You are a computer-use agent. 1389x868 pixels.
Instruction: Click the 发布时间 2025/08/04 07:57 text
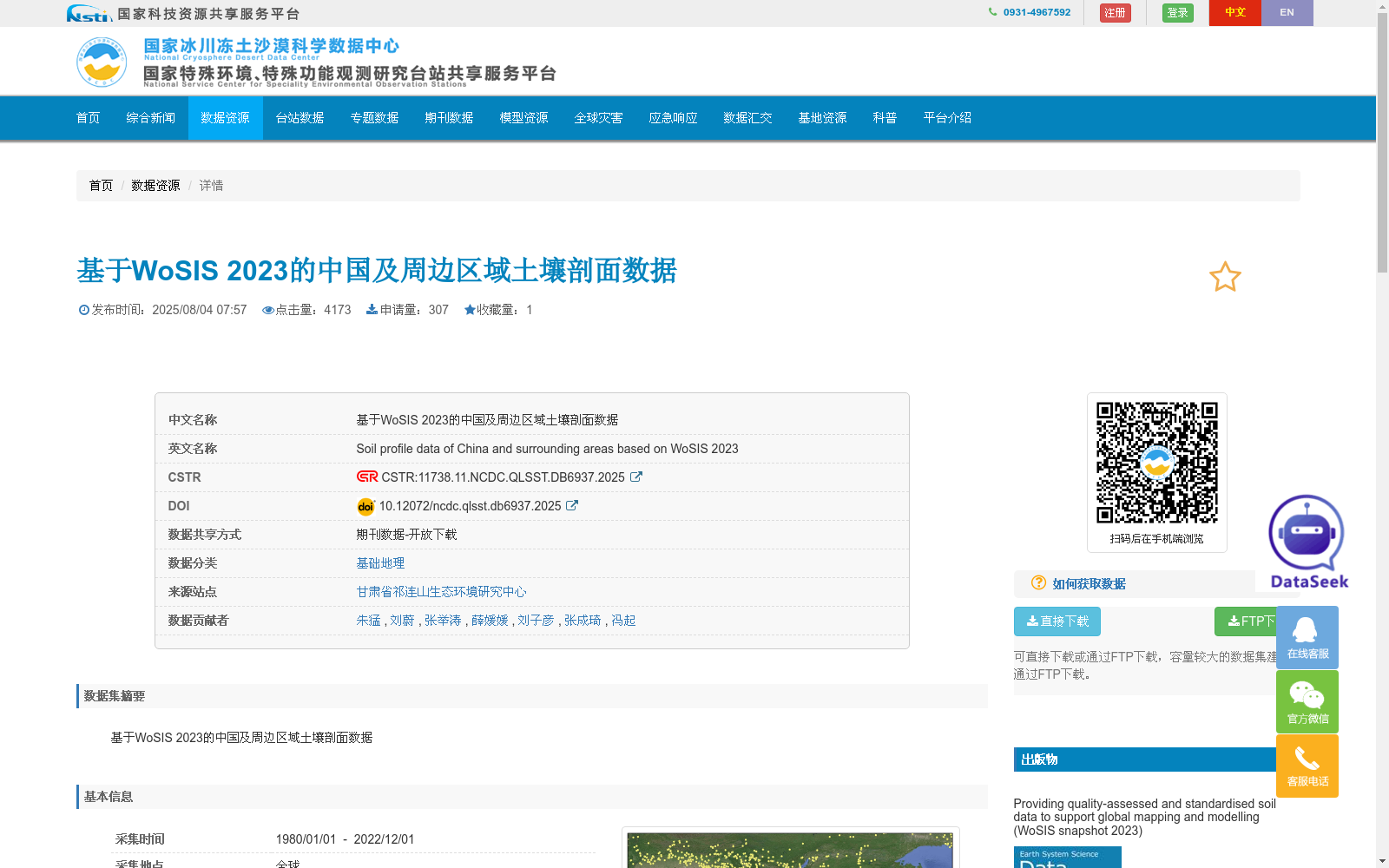pos(162,310)
